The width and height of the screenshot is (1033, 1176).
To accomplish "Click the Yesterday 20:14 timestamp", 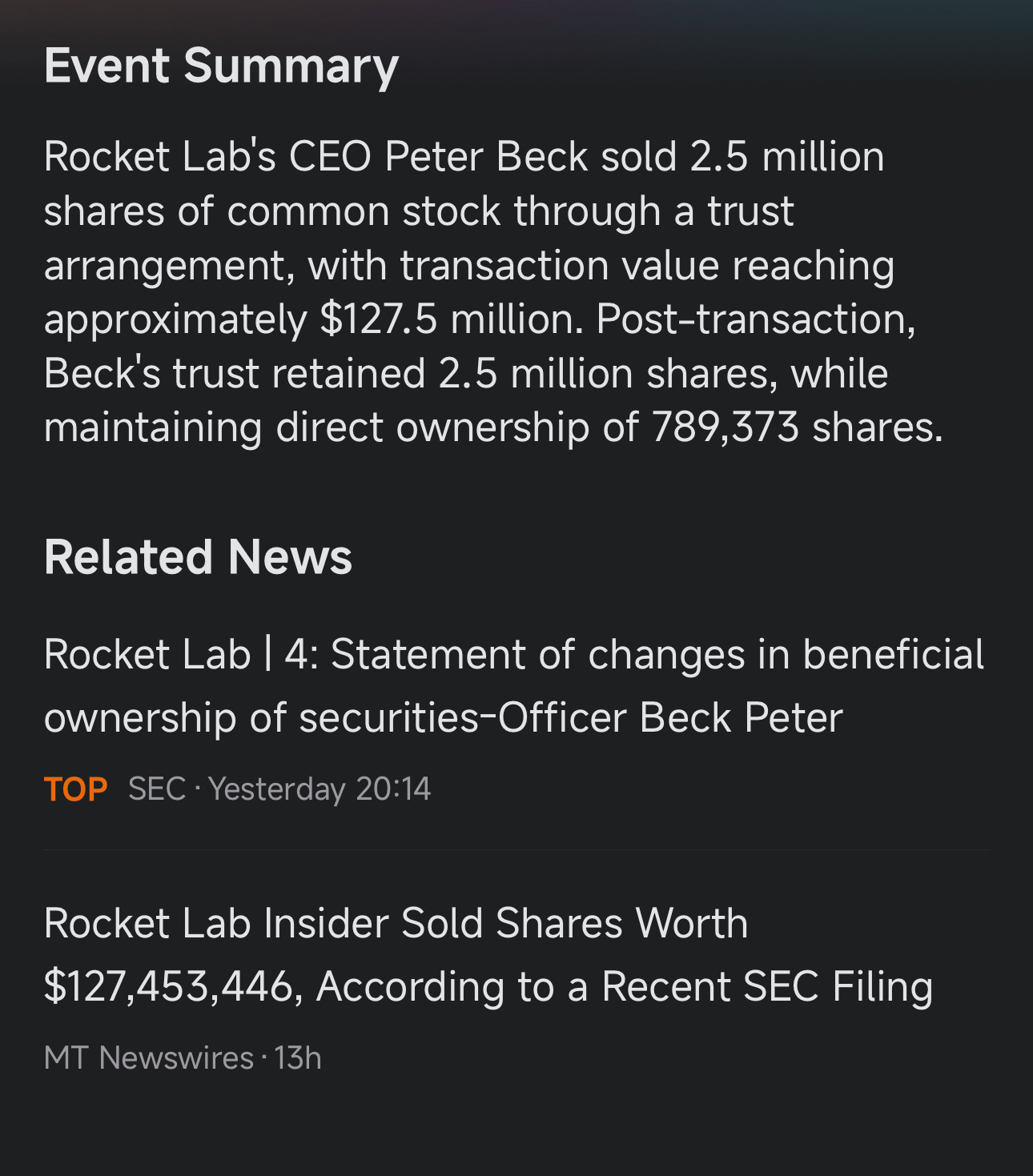I will coord(320,789).
